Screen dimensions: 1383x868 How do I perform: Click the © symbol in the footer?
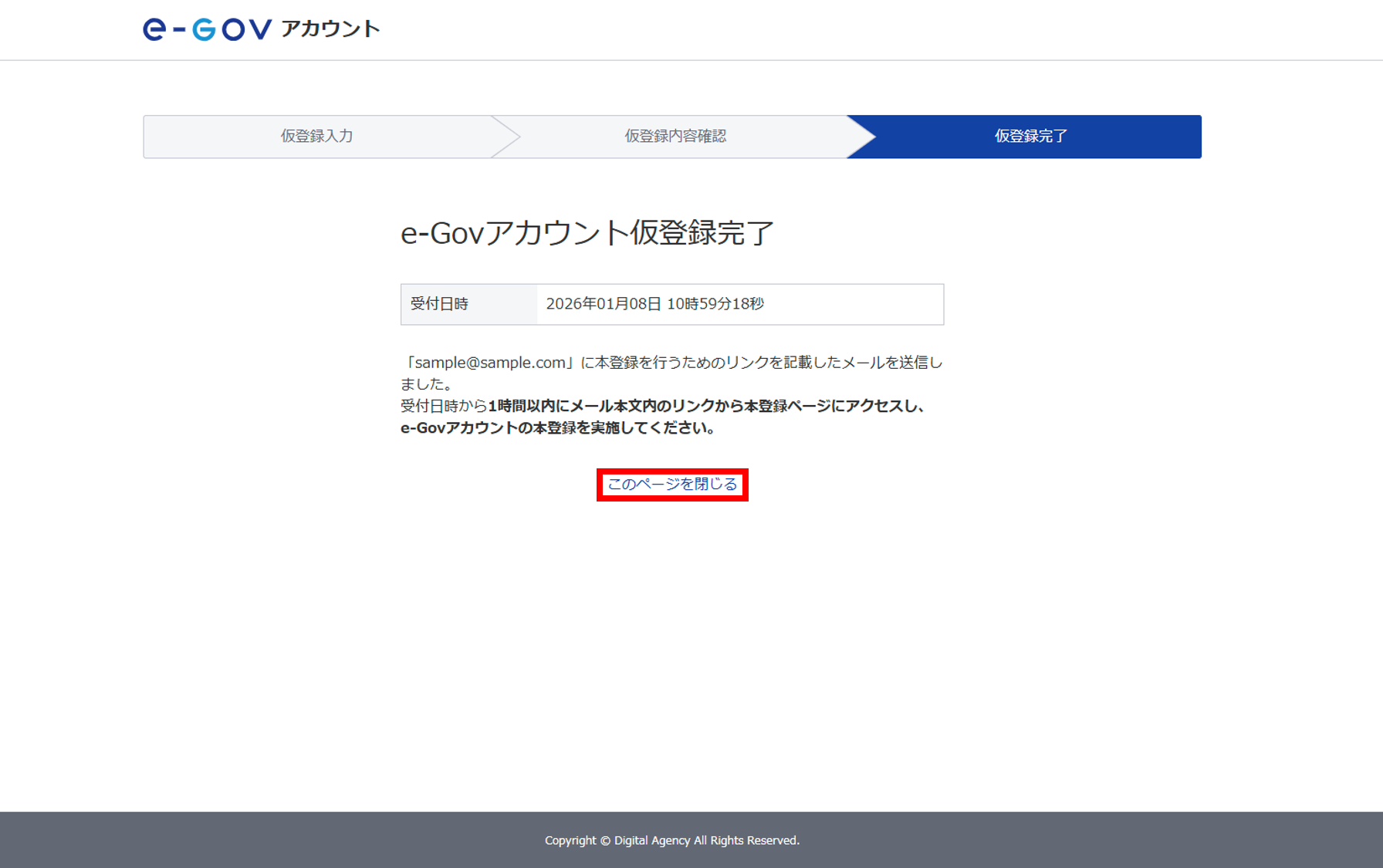pos(605,841)
